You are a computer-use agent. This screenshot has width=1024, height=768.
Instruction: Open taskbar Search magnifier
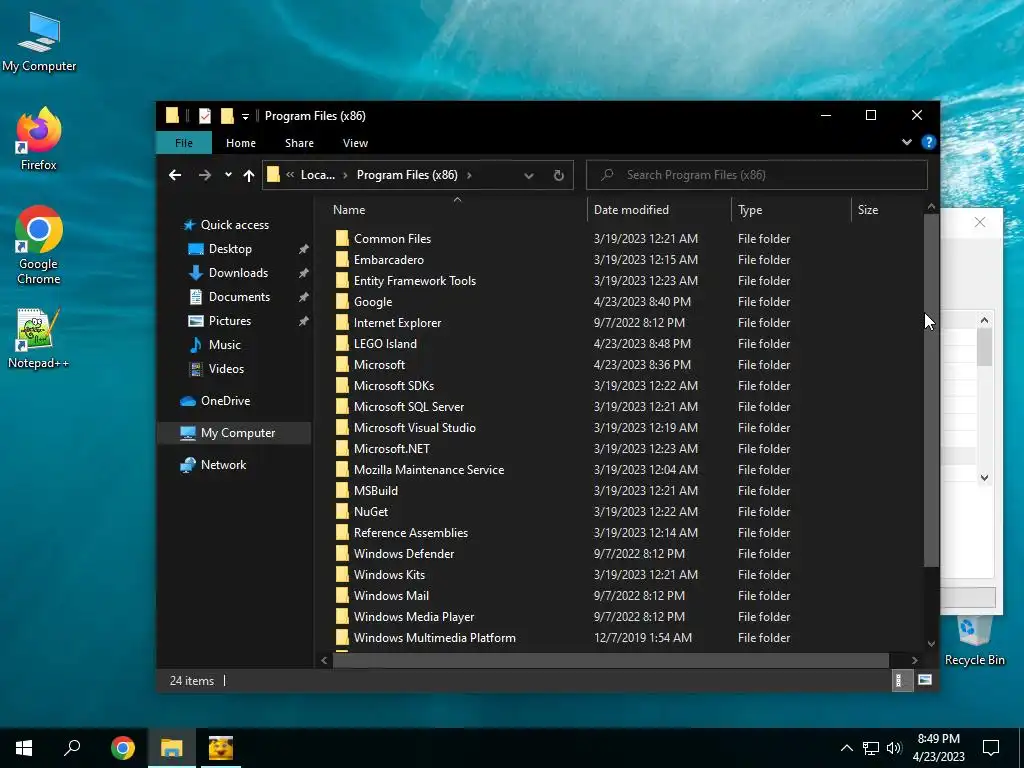[72, 748]
